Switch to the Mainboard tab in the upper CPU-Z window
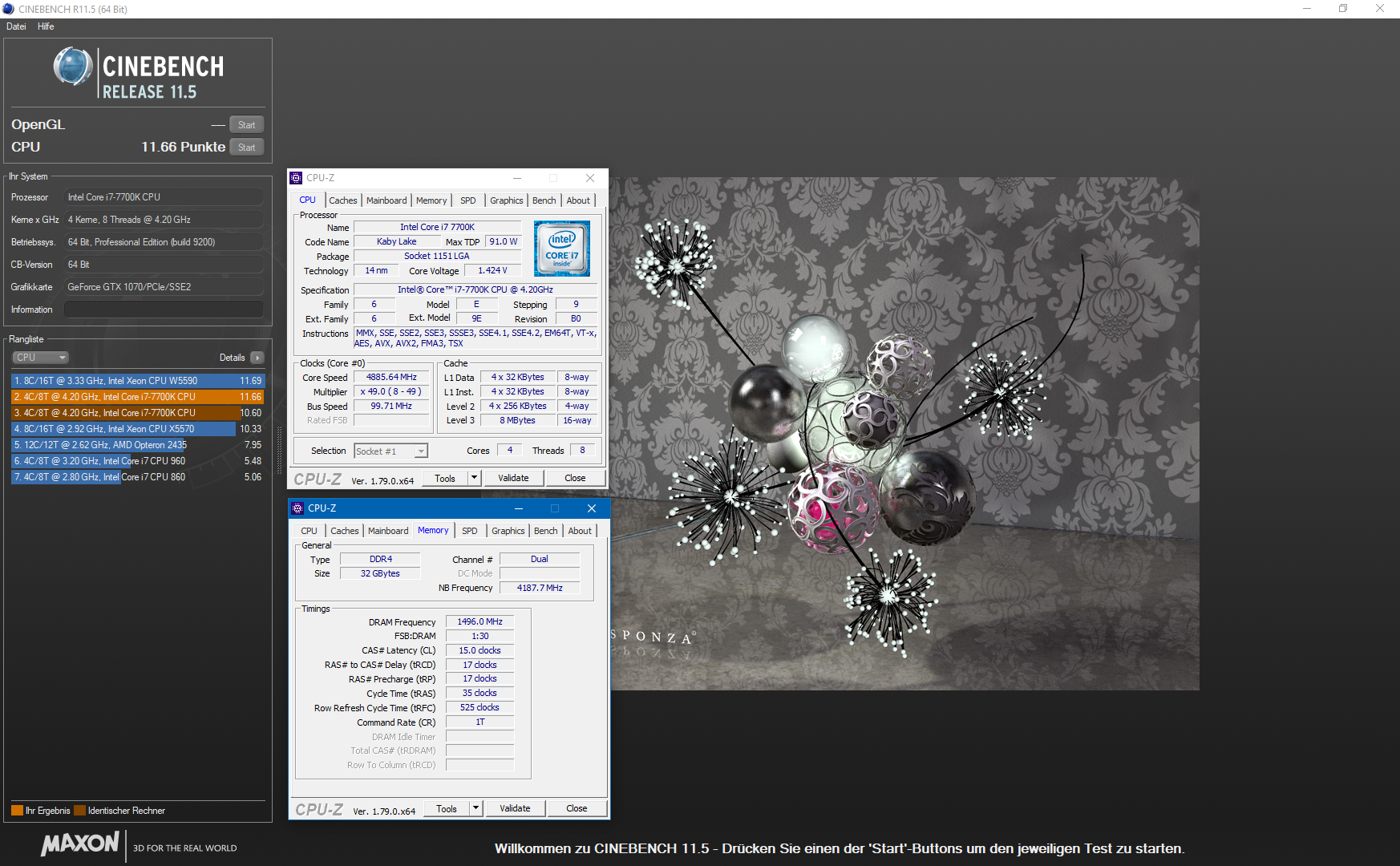The image size is (1400, 866). (x=386, y=200)
